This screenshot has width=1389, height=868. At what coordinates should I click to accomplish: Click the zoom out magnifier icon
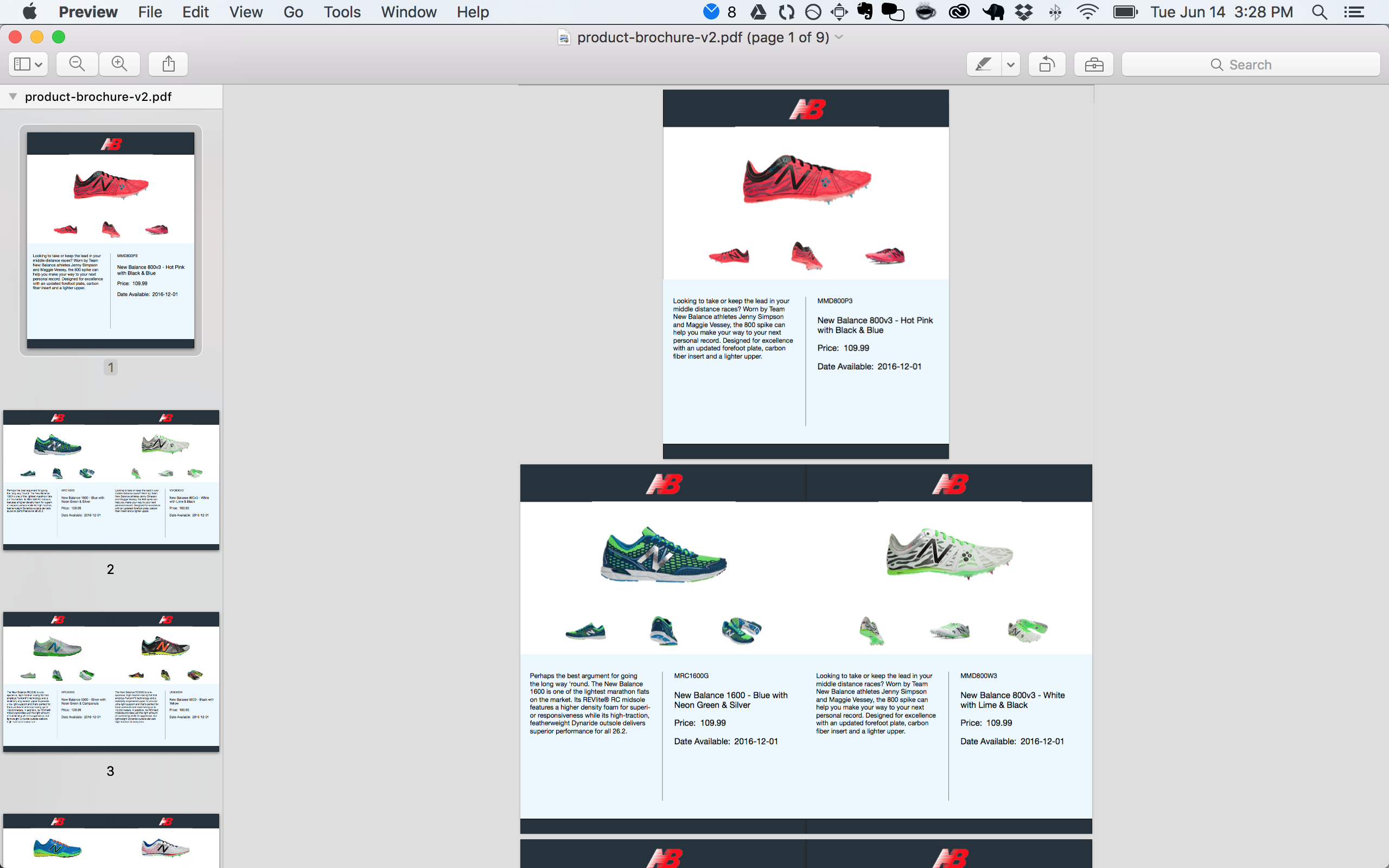pyautogui.click(x=77, y=65)
